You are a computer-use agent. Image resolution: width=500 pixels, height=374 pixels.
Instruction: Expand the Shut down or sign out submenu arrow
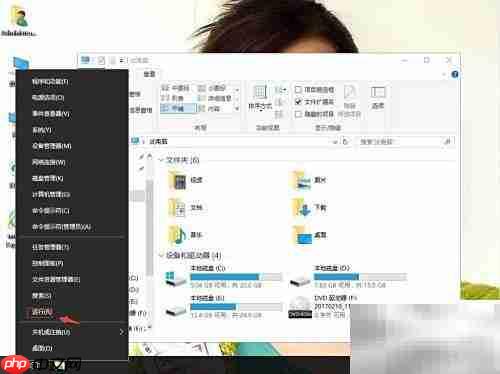click(122, 332)
